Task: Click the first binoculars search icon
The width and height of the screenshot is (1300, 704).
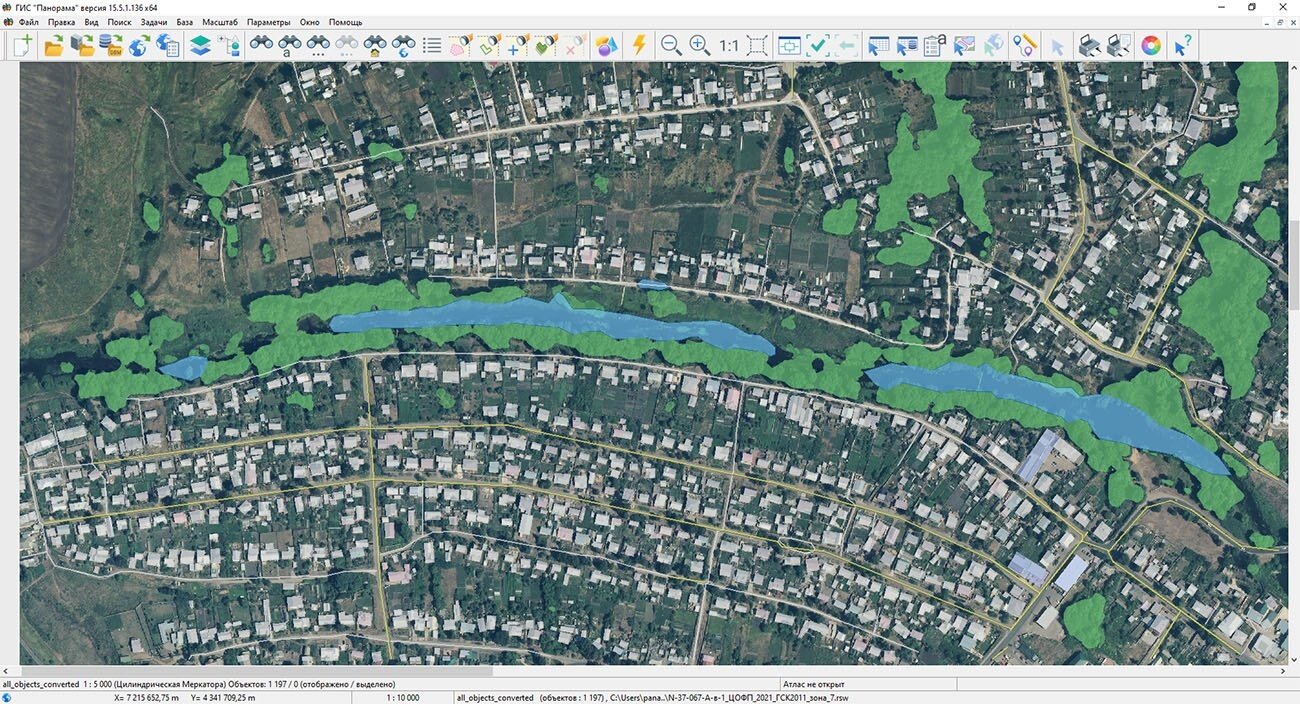Action: click(261, 45)
